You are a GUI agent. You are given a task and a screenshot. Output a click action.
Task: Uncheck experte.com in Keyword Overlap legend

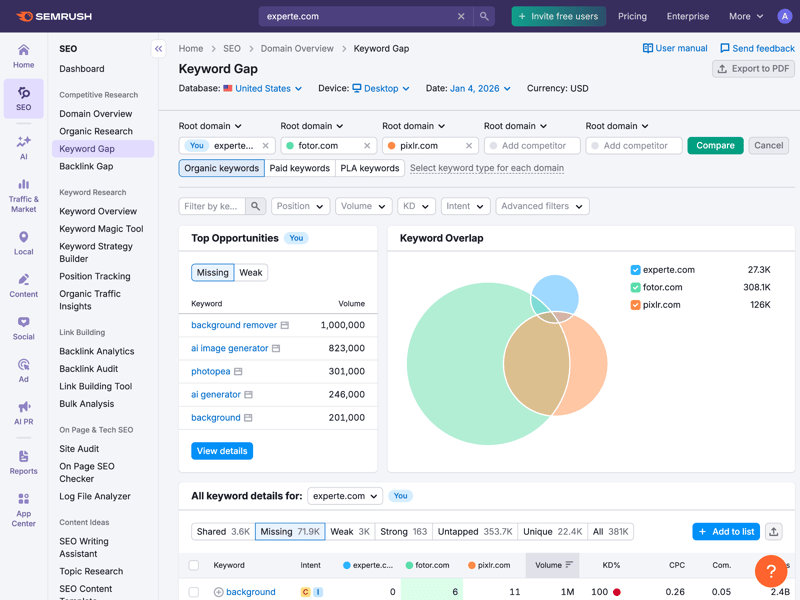click(635, 270)
